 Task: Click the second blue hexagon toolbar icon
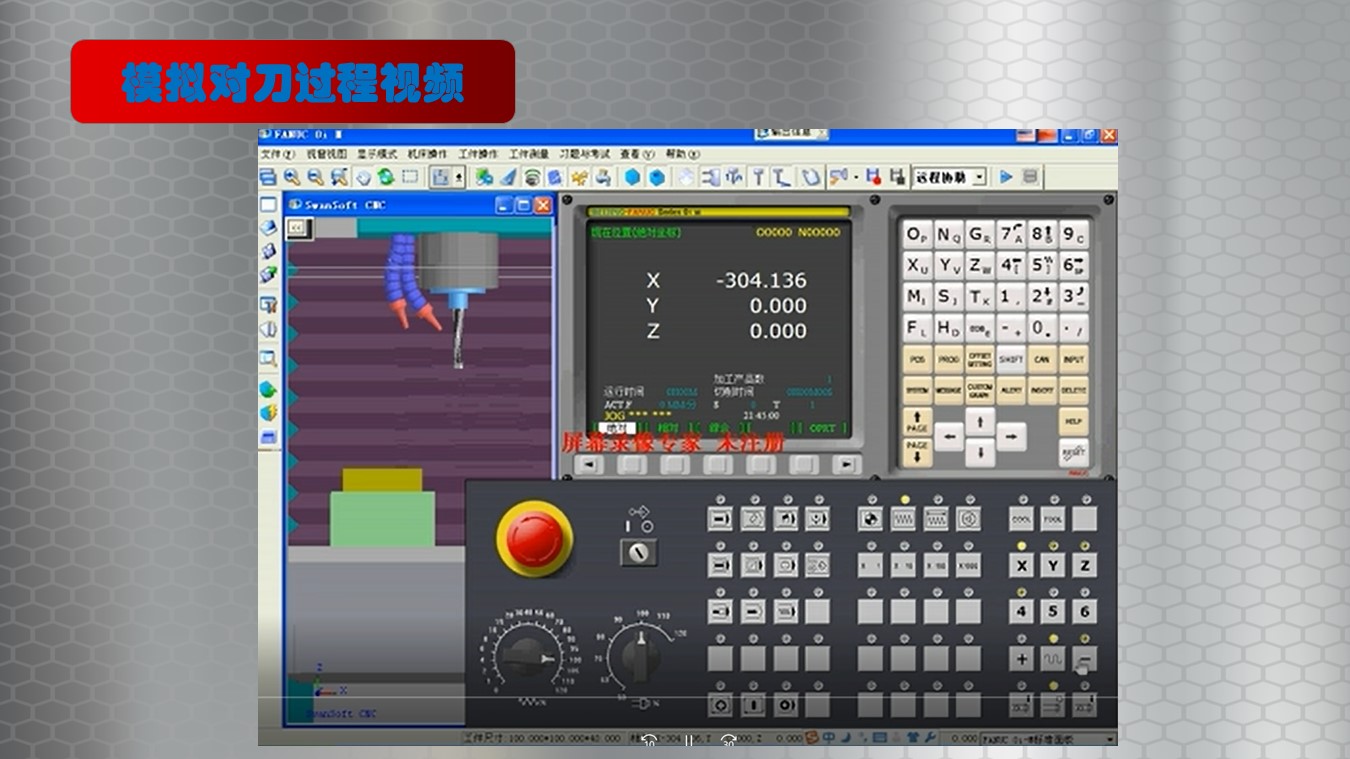click(656, 177)
